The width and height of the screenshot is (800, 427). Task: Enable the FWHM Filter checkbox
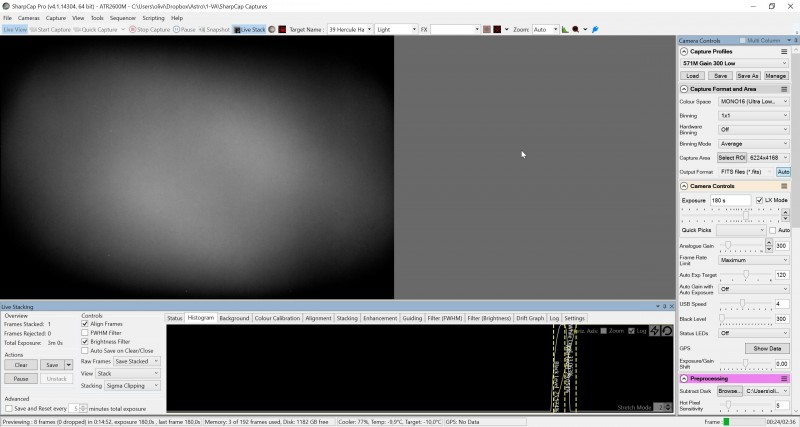(85, 333)
